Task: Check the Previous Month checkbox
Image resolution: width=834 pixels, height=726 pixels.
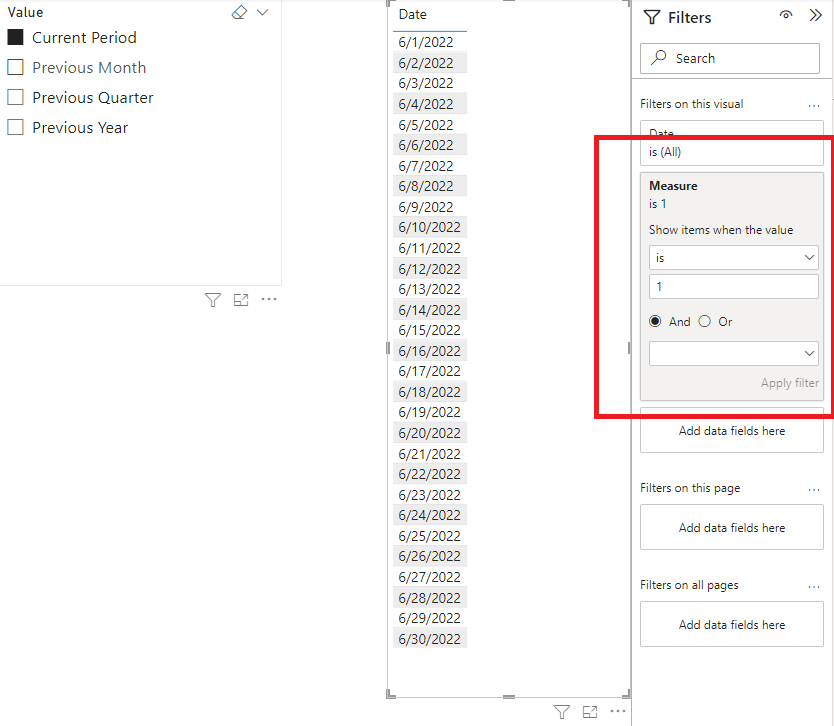Action: tap(15, 67)
